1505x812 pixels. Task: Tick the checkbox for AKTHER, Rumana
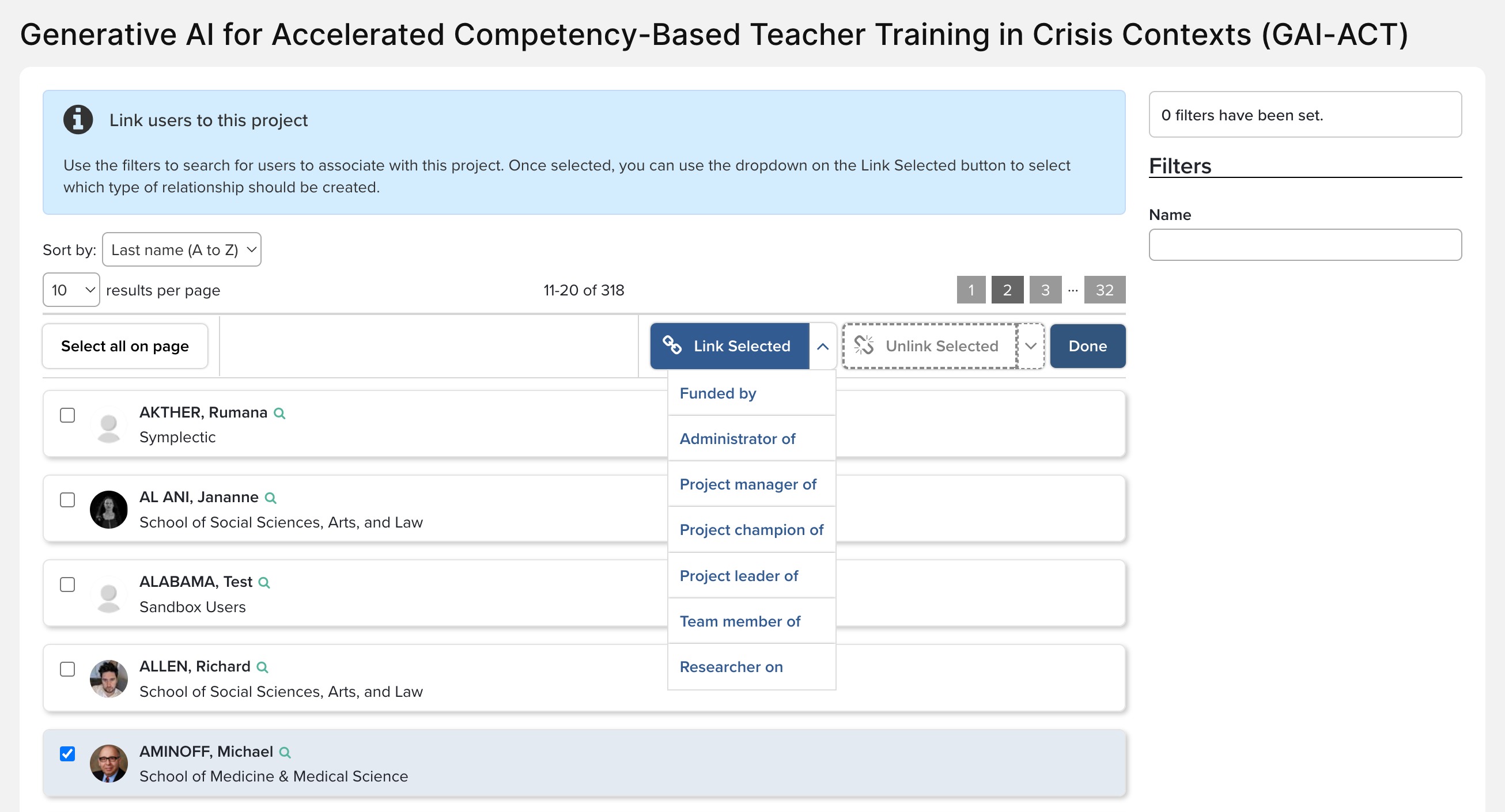[x=68, y=415]
